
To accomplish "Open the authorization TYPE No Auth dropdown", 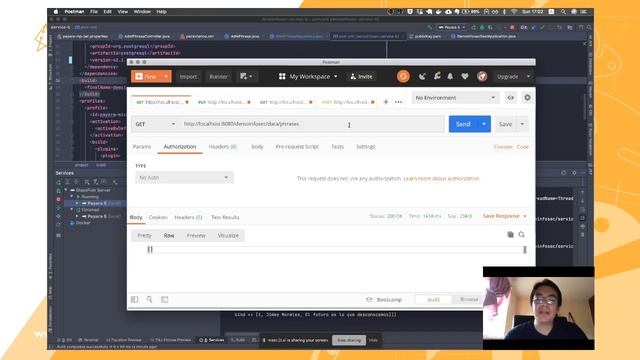I will pos(184,178).
